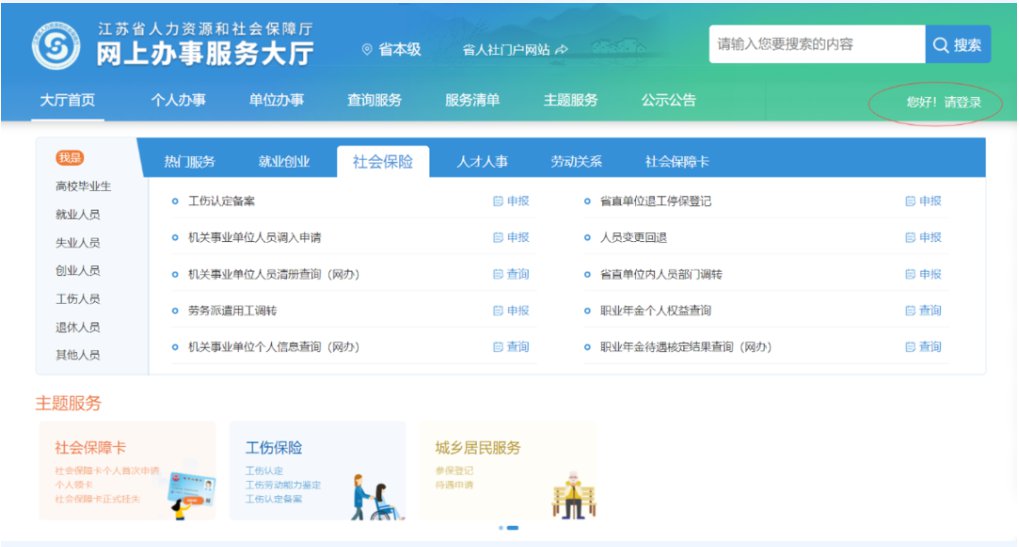The image size is (1019, 547).
Task: Open the 个人办事 navigation menu
Action: click(x=178, y=100)
